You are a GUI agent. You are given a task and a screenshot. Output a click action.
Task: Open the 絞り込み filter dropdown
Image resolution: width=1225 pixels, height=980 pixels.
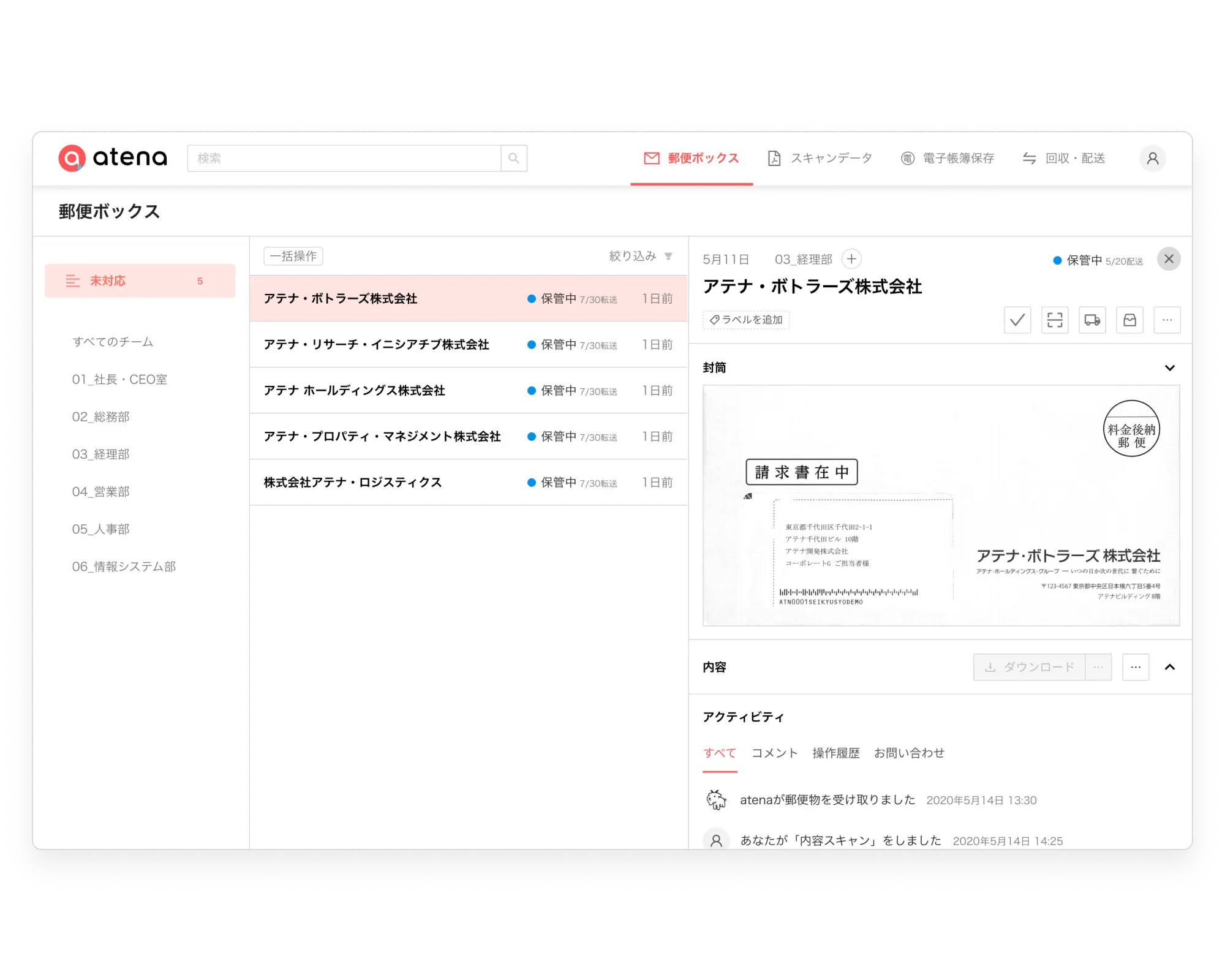pos(641,256)
